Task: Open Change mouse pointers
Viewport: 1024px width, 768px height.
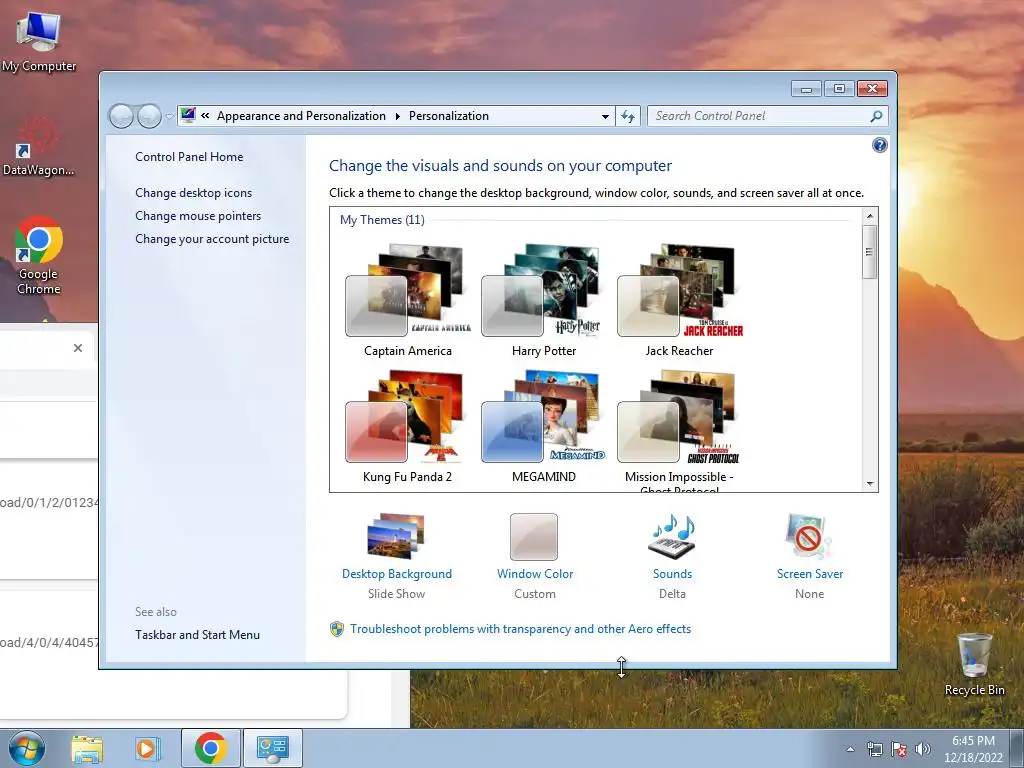Action: coord(198,216)
